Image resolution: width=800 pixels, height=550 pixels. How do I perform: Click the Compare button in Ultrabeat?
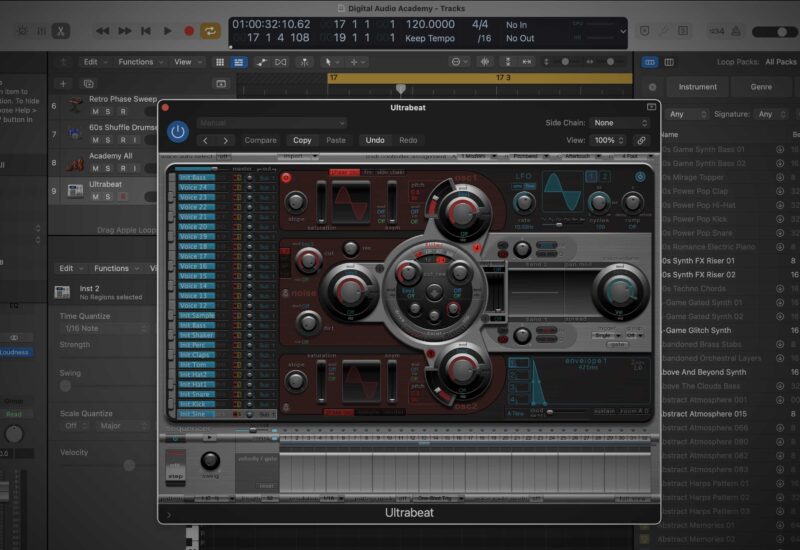[x=260, y=140]
